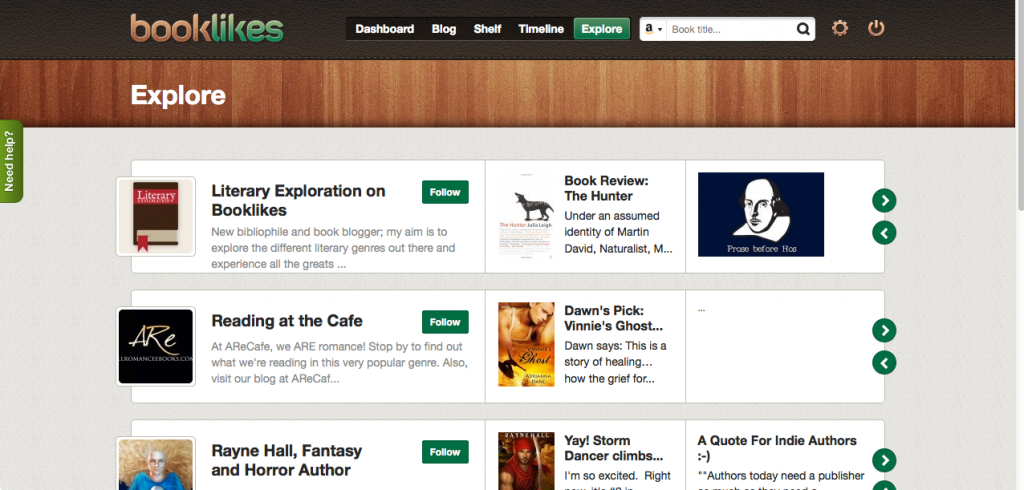Click the Book title search field

pyautogui.click(x=730, y=29)
